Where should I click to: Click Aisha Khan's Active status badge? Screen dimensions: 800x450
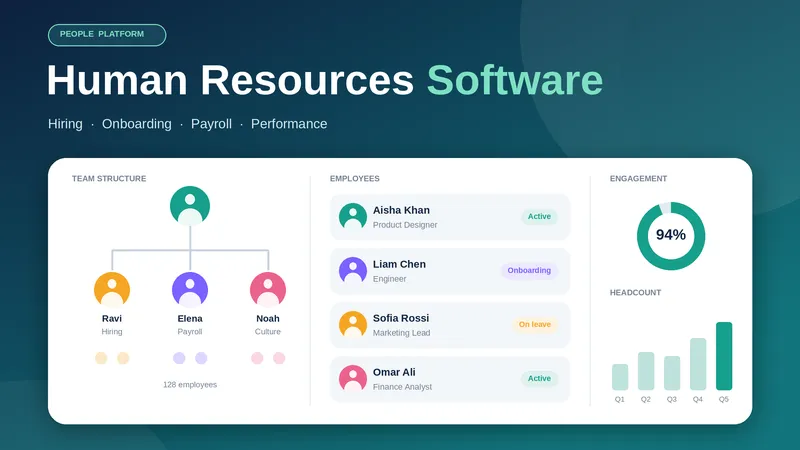click(x=539, y=216)
